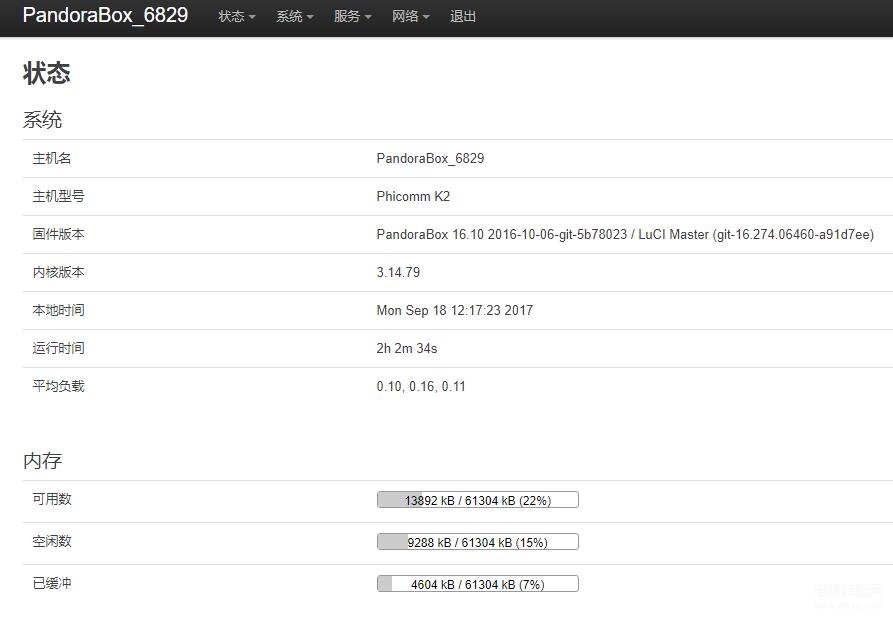Viewport: 893px width, 619px height.
Task: Click the 已缓冲 row label
Action: pos(52,584)
